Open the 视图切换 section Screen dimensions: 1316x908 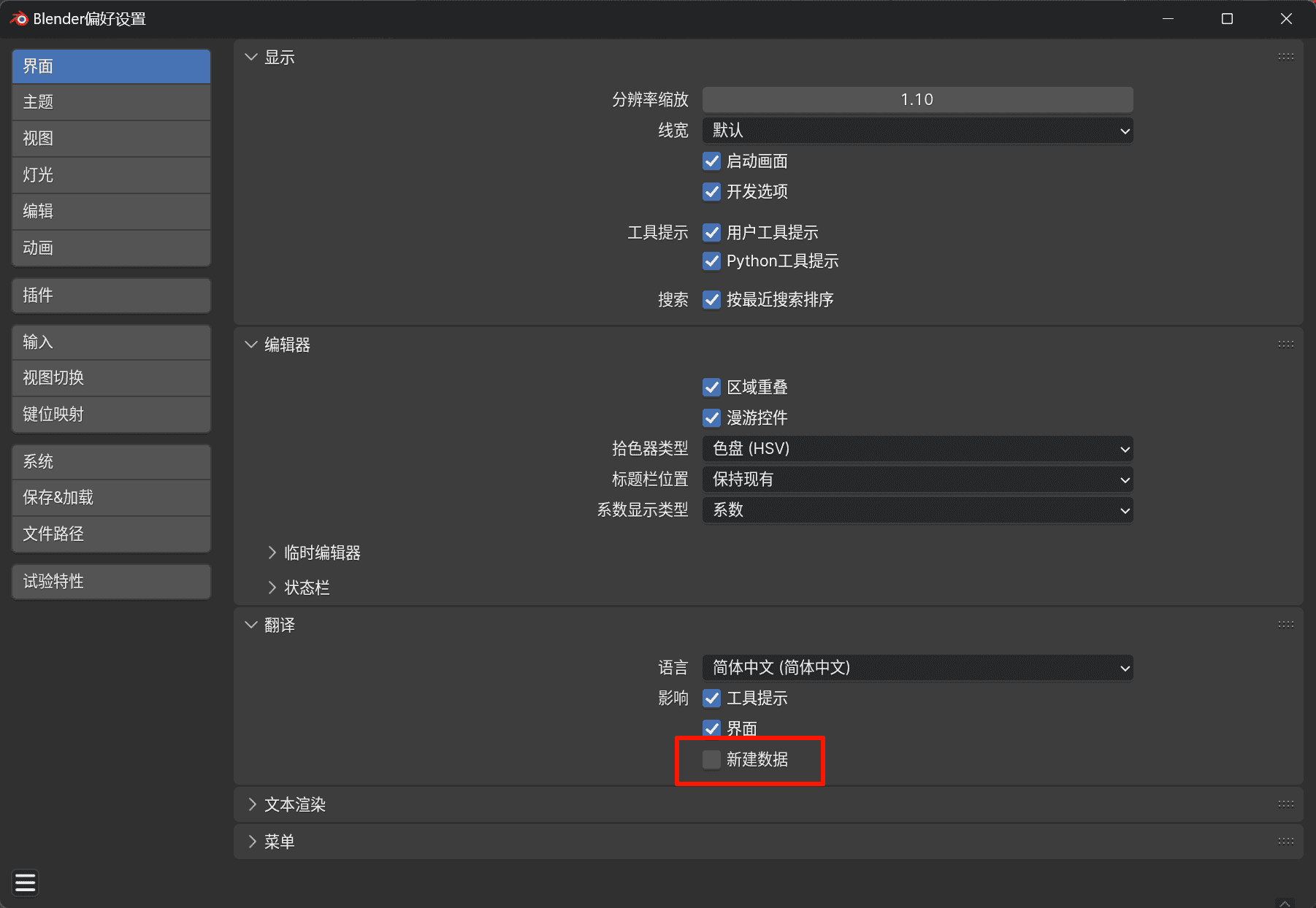coord(111,378)
